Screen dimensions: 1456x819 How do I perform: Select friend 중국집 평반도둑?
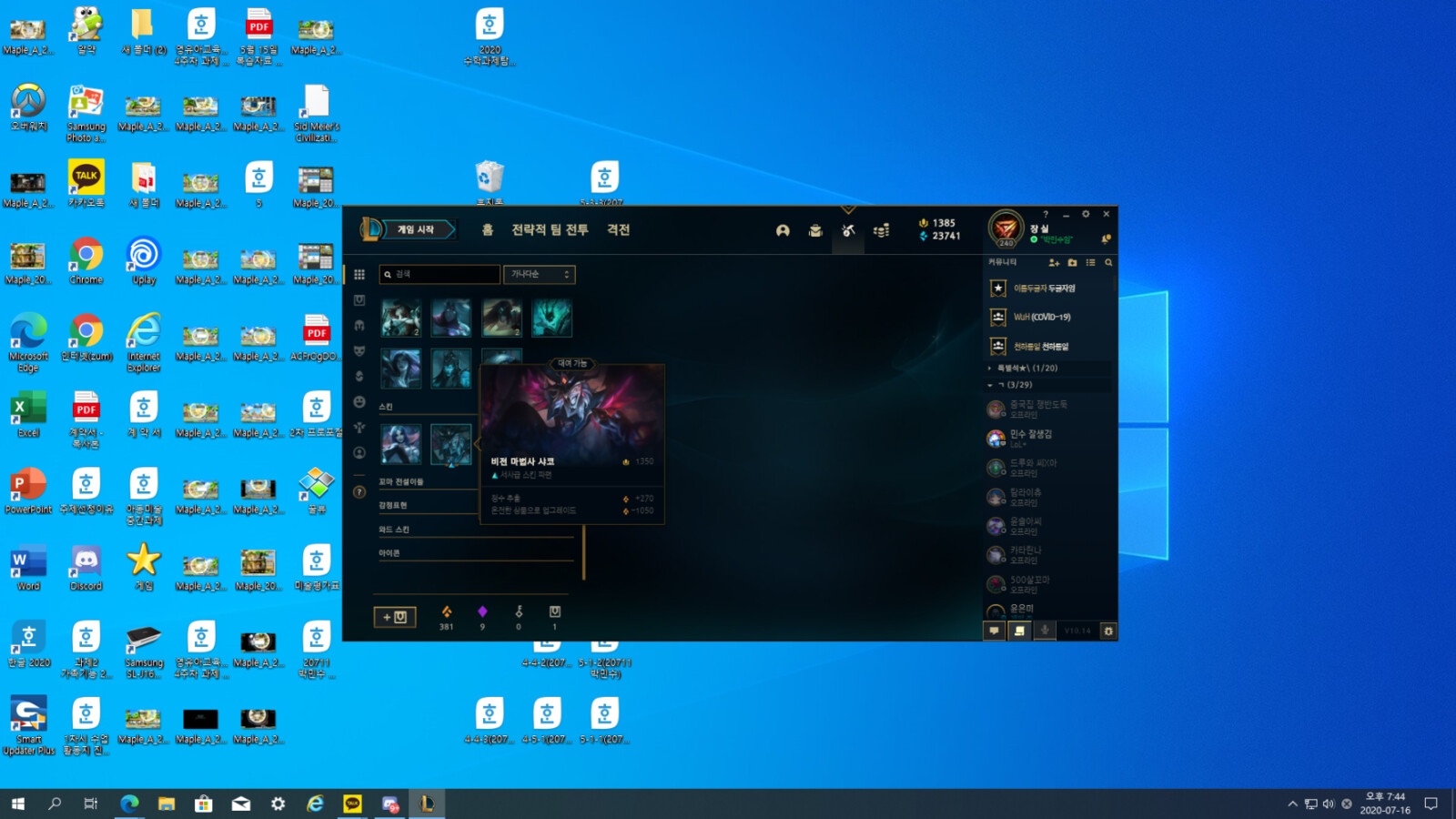1049,409
